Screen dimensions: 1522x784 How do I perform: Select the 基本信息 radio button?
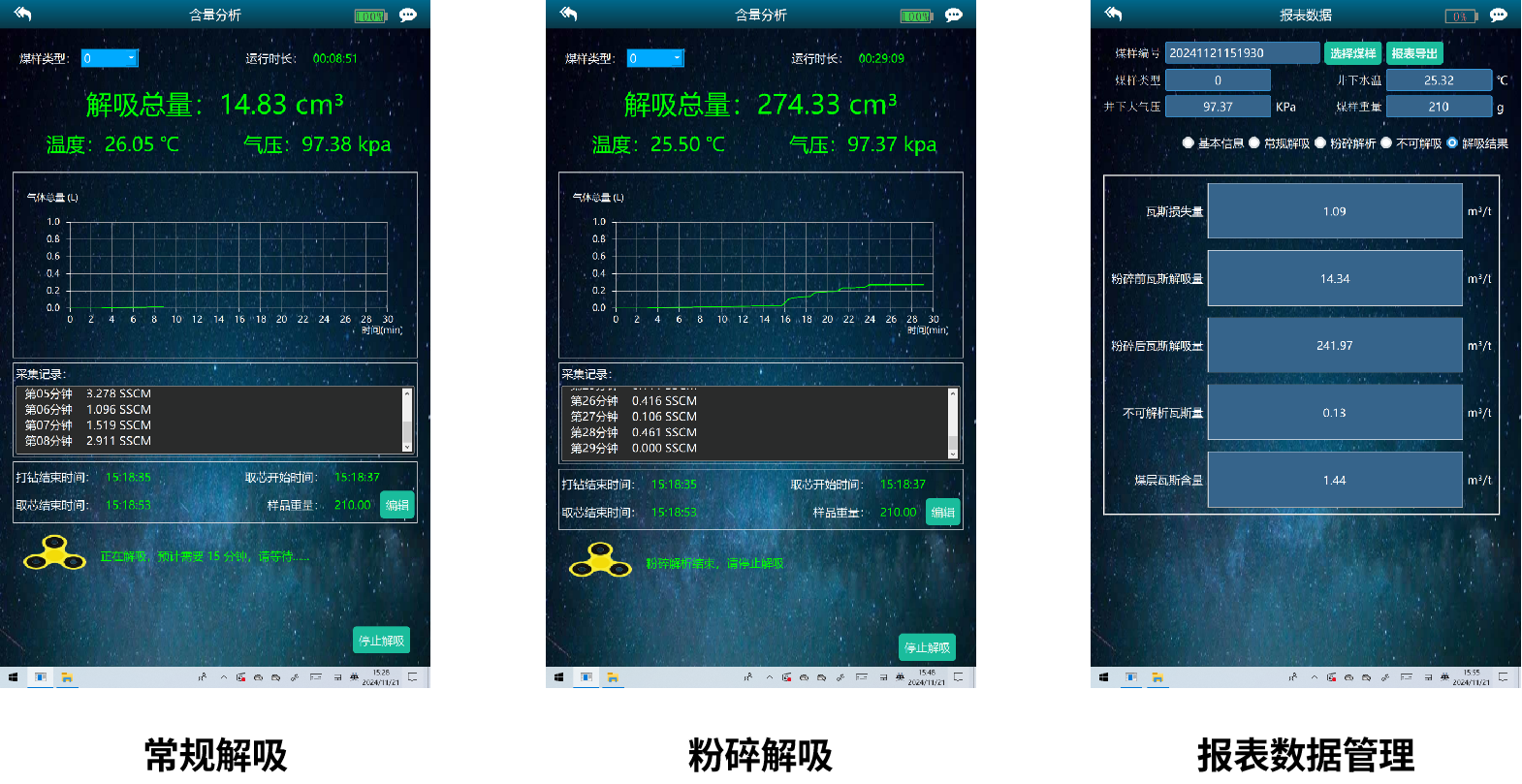(x=1188, y=143)
